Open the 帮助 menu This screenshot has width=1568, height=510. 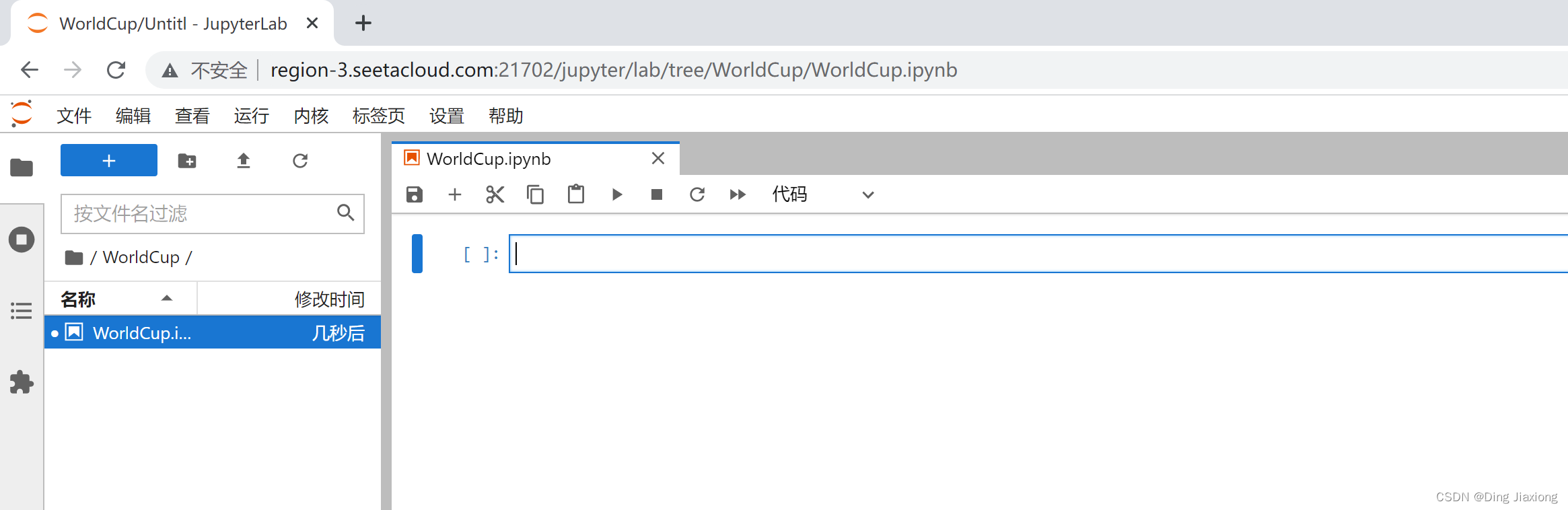(506, 116)
